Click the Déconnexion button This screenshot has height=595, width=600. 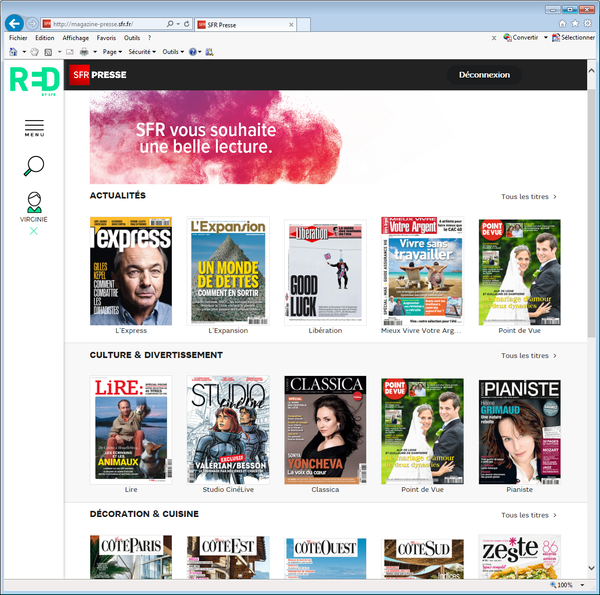pos(484,75)
